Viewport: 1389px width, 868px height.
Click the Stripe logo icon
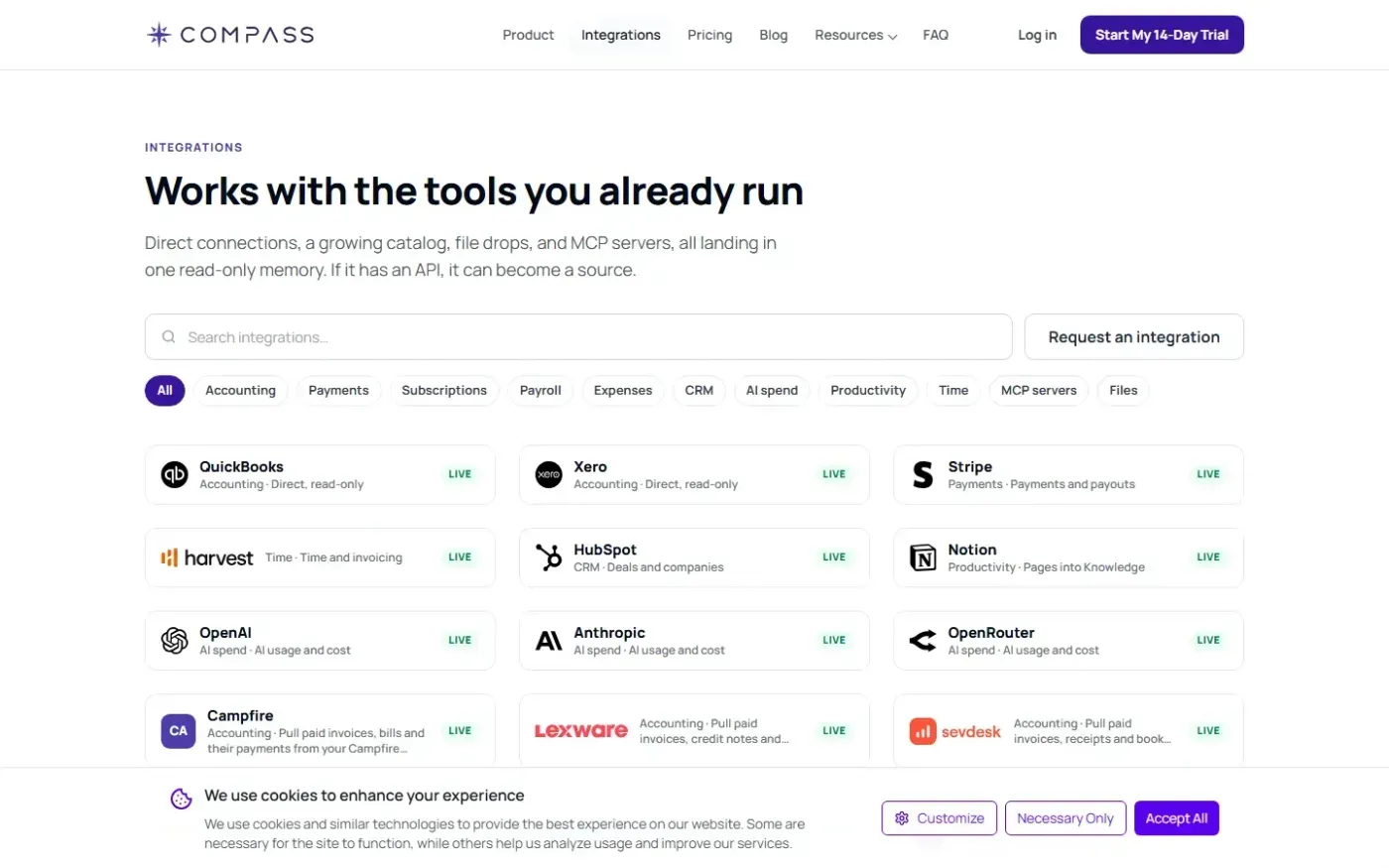click(x=923, y=475)
